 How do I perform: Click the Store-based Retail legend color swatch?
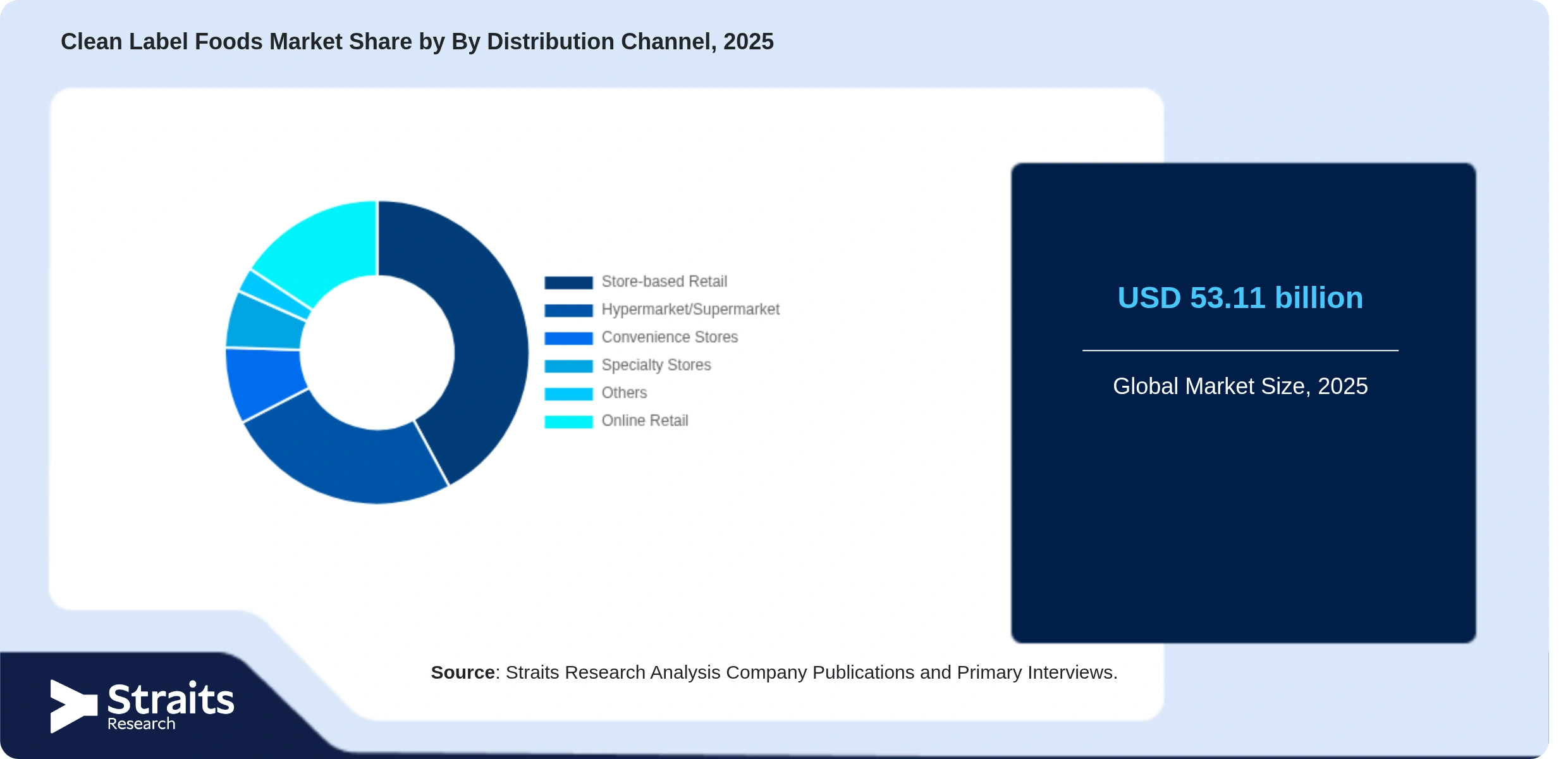pos(568,283)
